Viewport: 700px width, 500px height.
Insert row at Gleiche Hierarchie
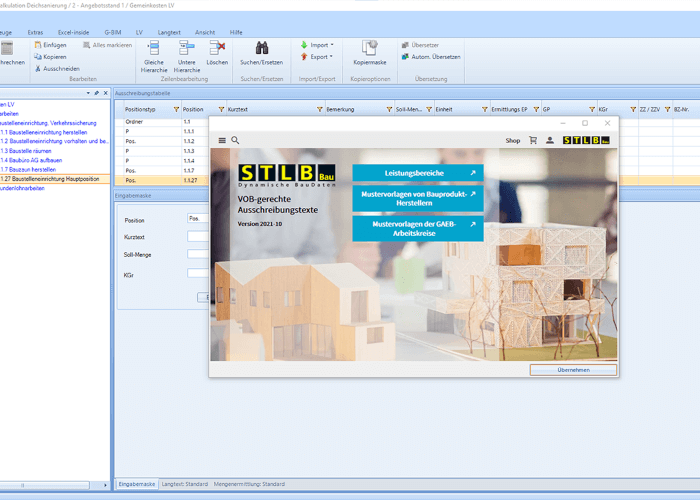[x=154, y=57]
